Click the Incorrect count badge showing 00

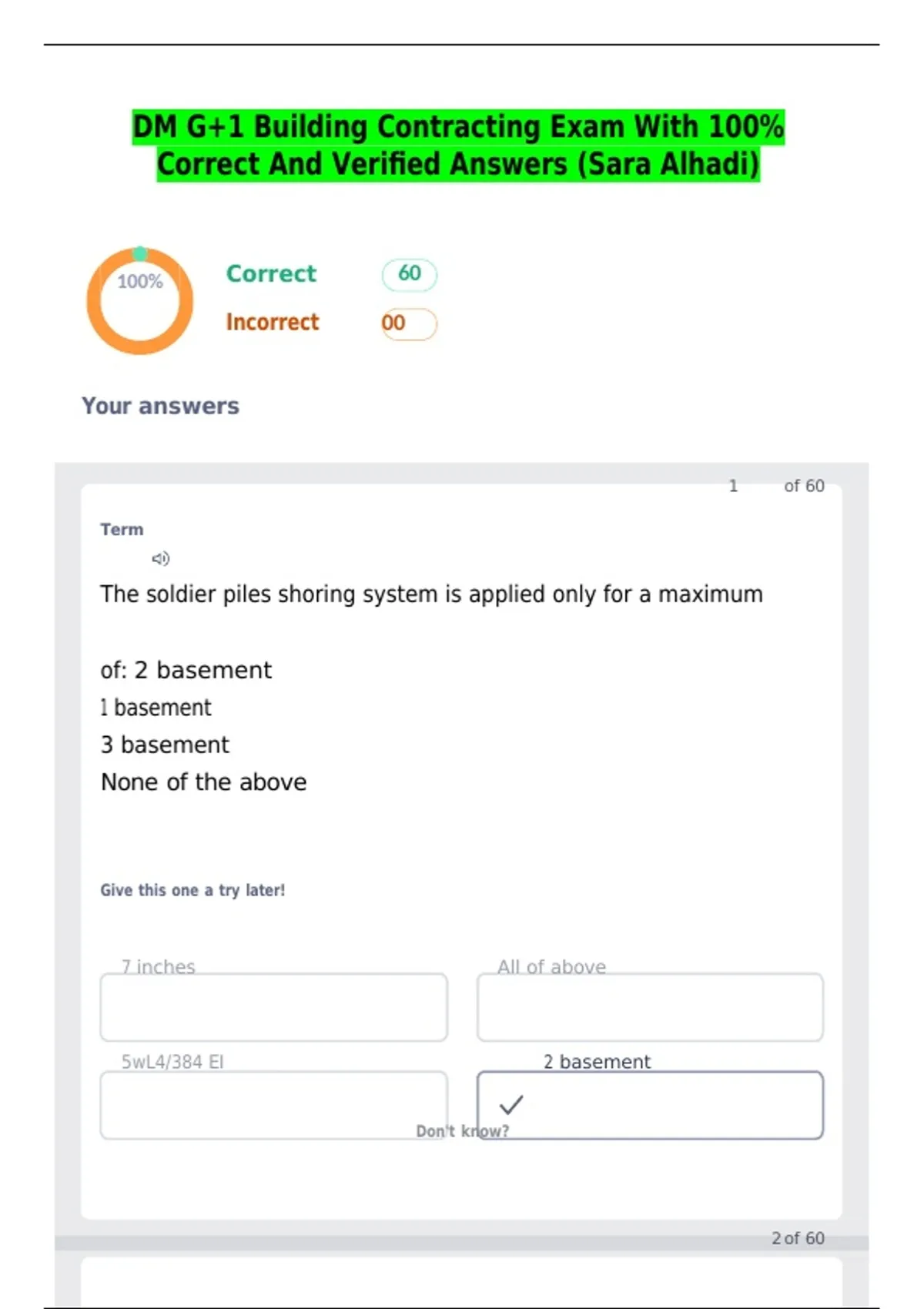click(409, 323)
